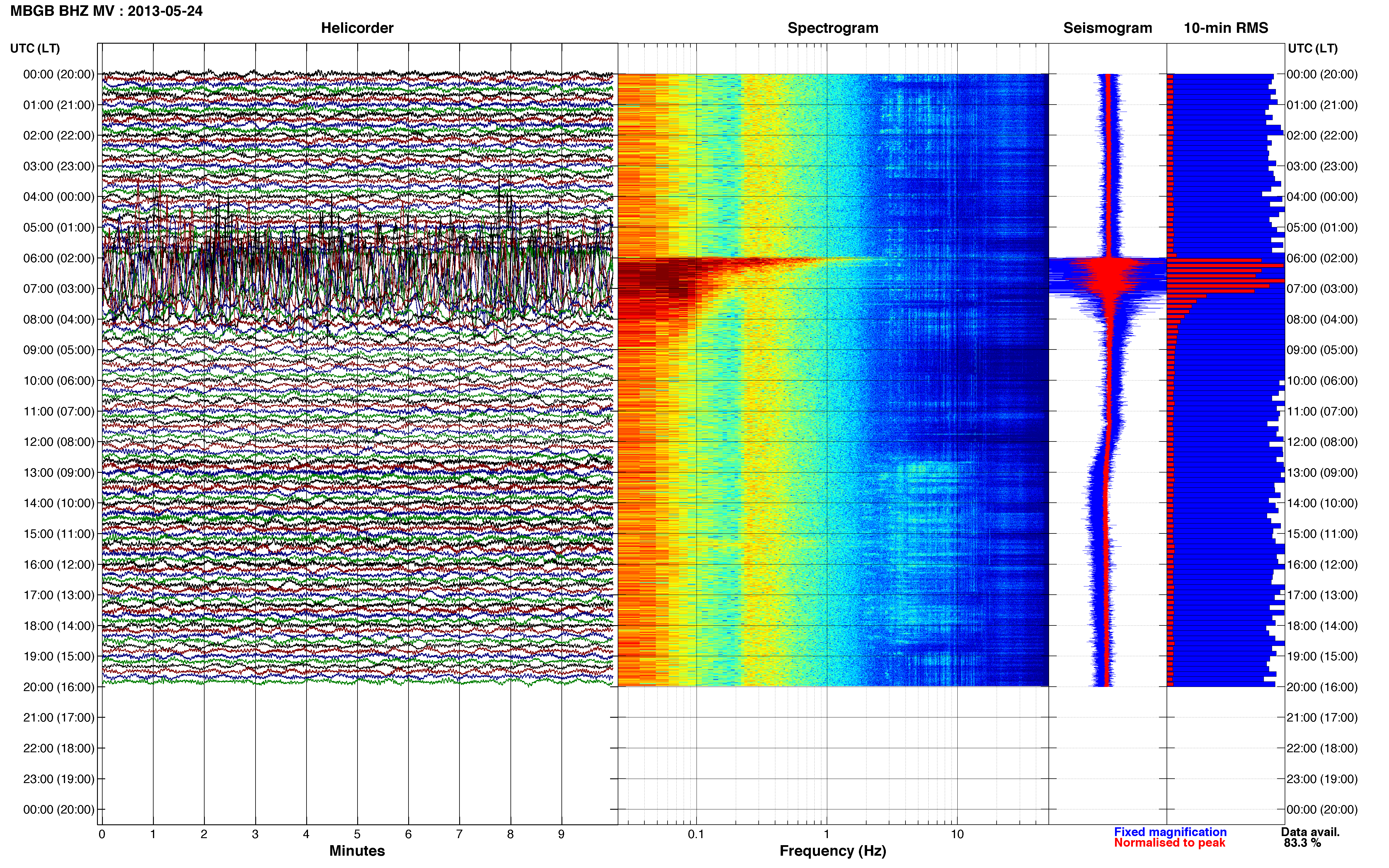The width and height of the screenshot is (1389, 868).
Task: Select the "Helicorder" panel heading
Action: pos(357,28)
